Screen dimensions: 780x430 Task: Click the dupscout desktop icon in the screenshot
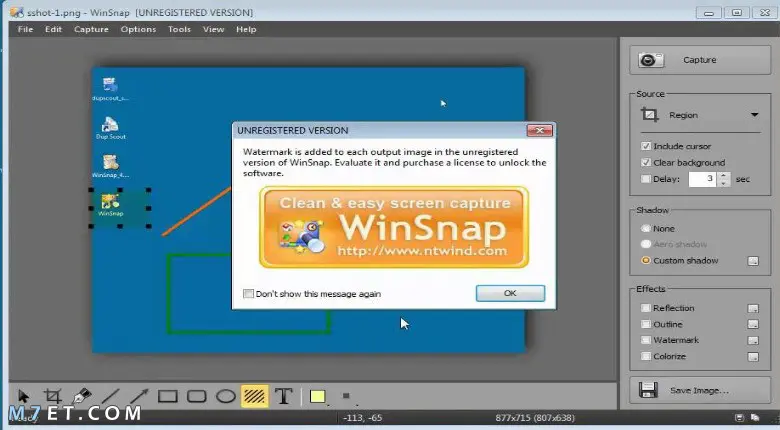(110, 89)
